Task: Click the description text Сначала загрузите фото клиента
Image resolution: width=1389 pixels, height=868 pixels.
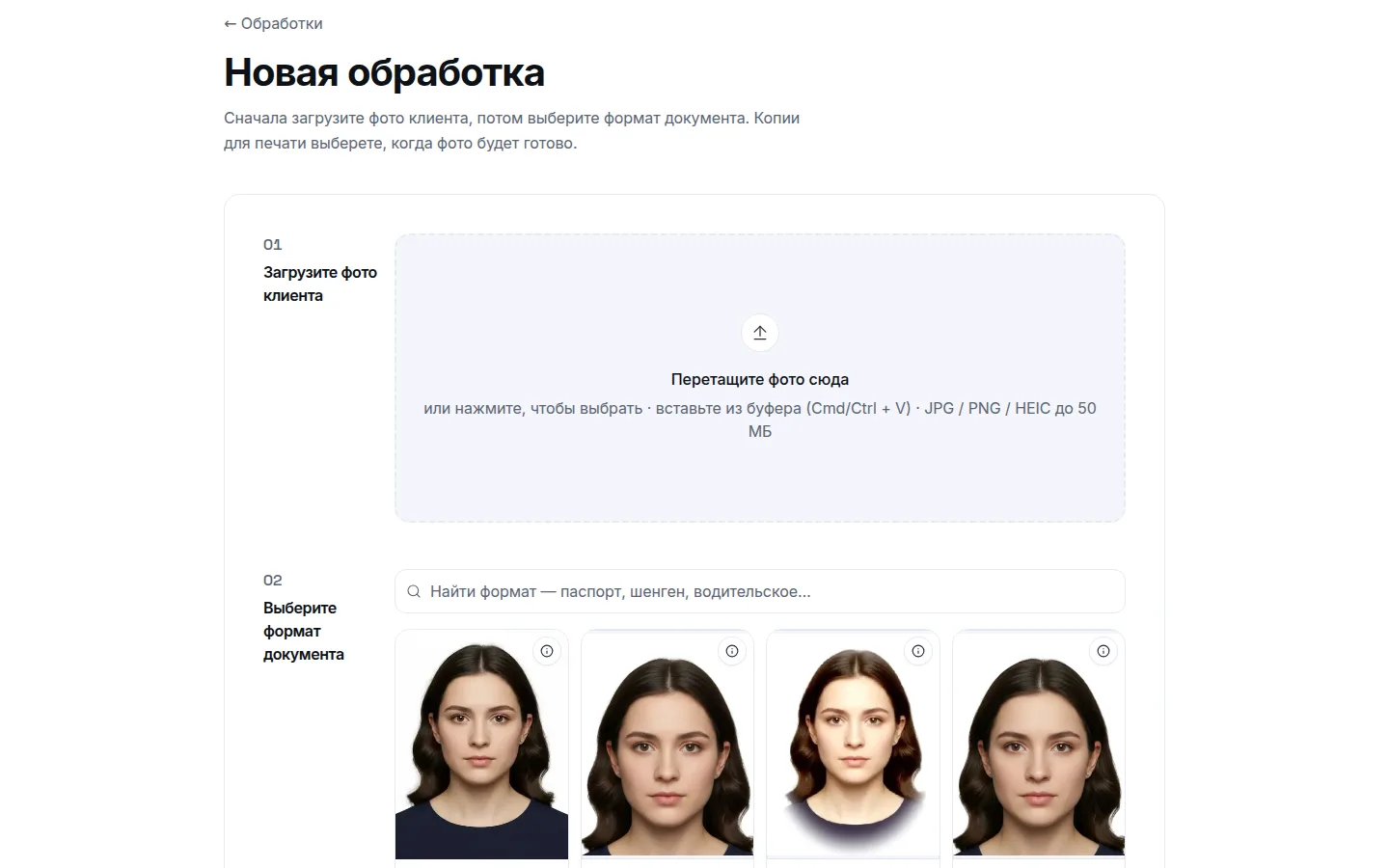Action: pos(511,130)
